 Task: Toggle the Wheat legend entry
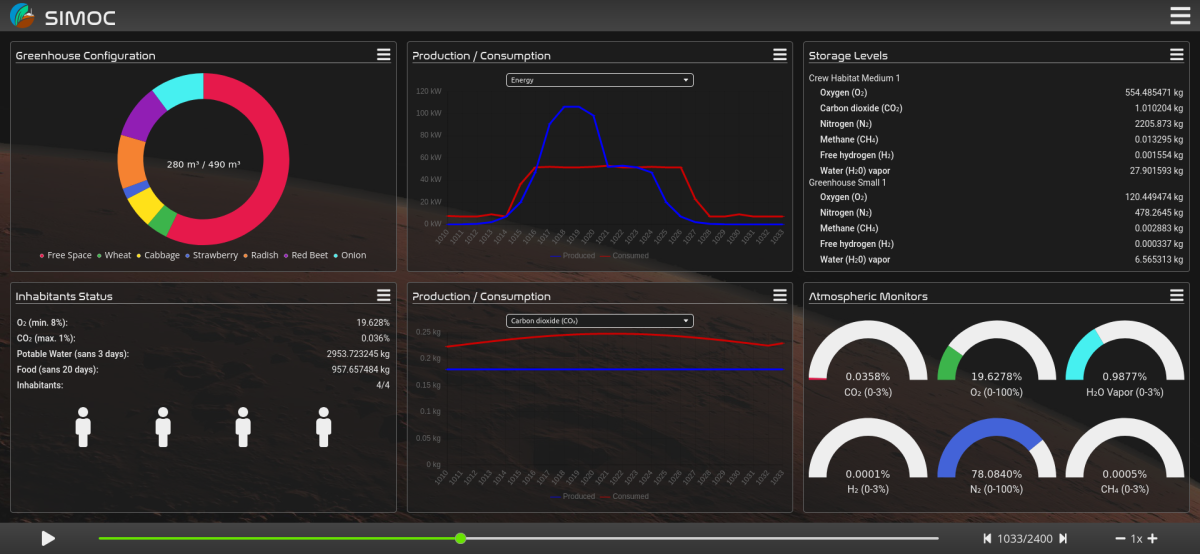(113, 256)
